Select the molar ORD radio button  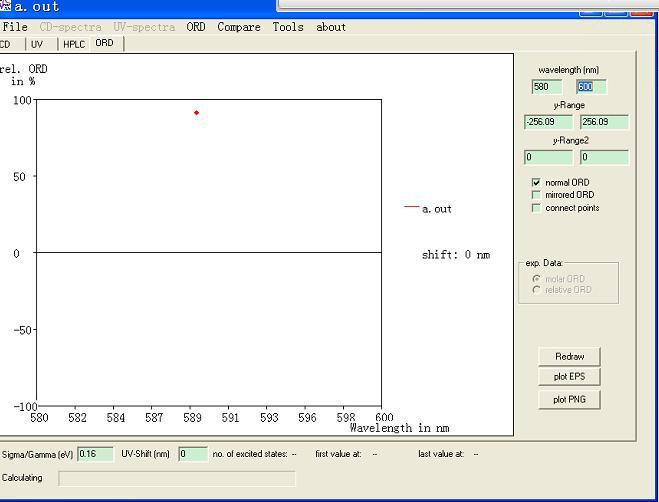pyautogui.click(x=536, y=279)
